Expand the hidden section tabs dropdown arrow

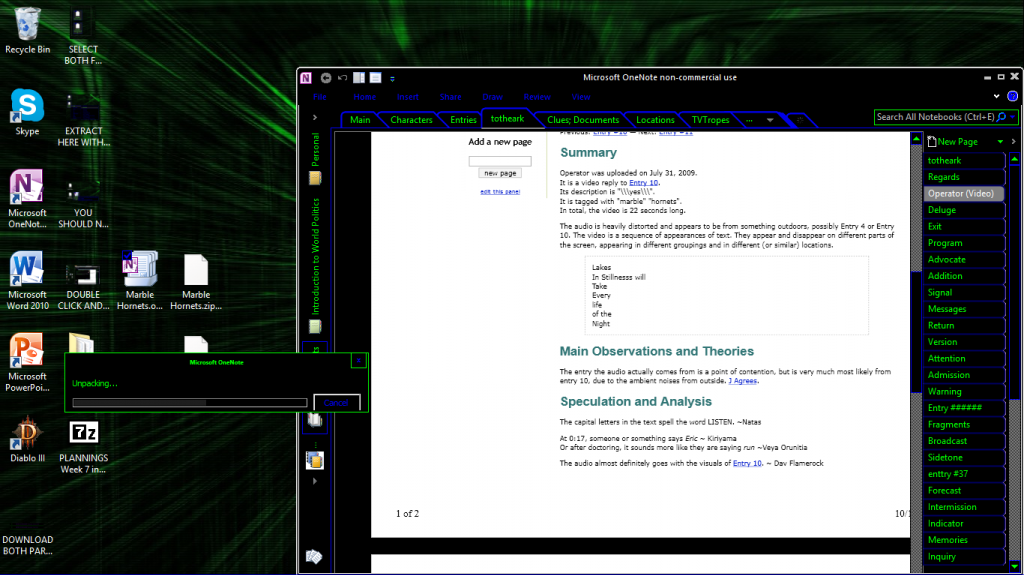[x=769, y=120]
